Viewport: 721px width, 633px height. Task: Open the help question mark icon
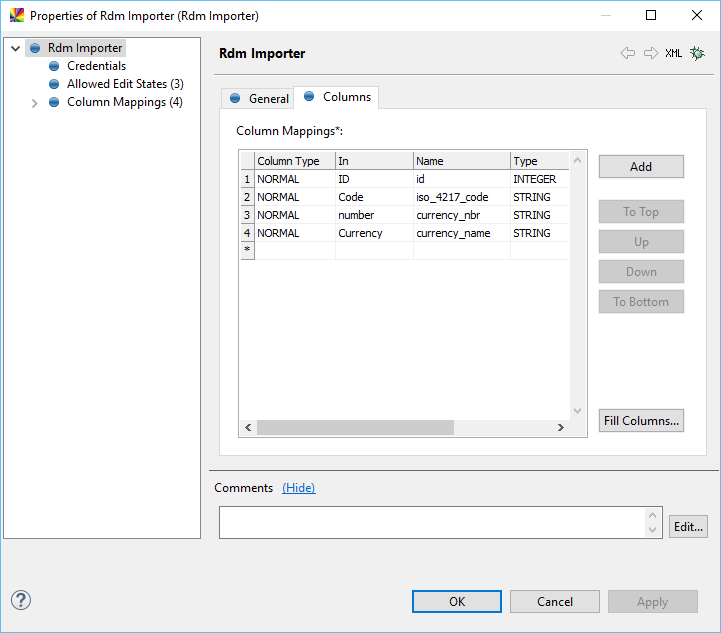[x=21, y=600]
